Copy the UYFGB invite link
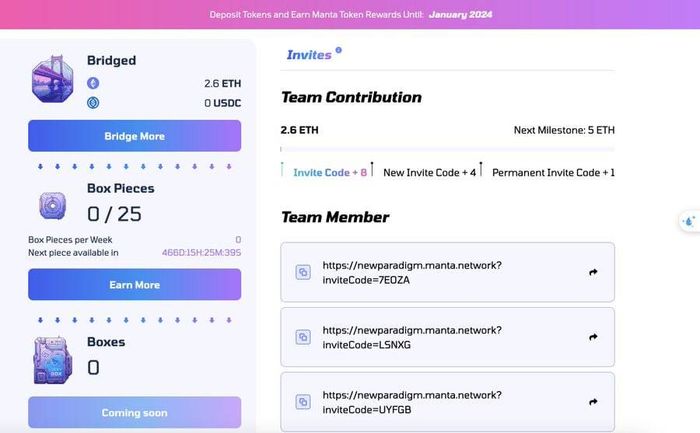 point(303,402)
